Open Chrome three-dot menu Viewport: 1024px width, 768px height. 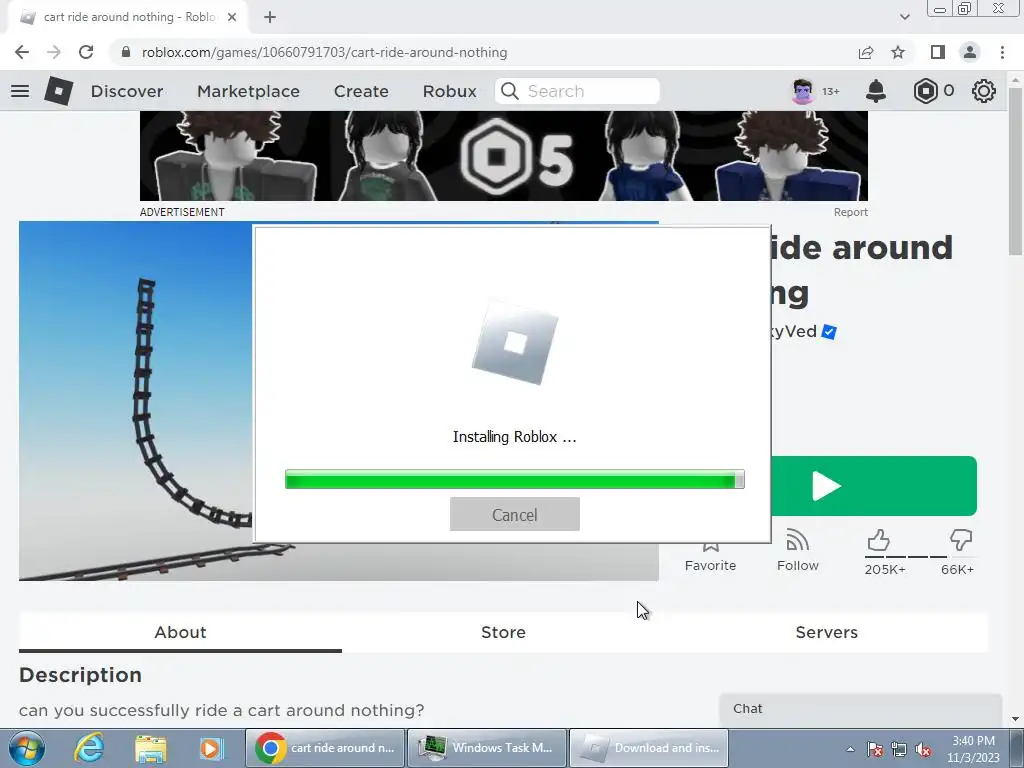point(1002,52)
